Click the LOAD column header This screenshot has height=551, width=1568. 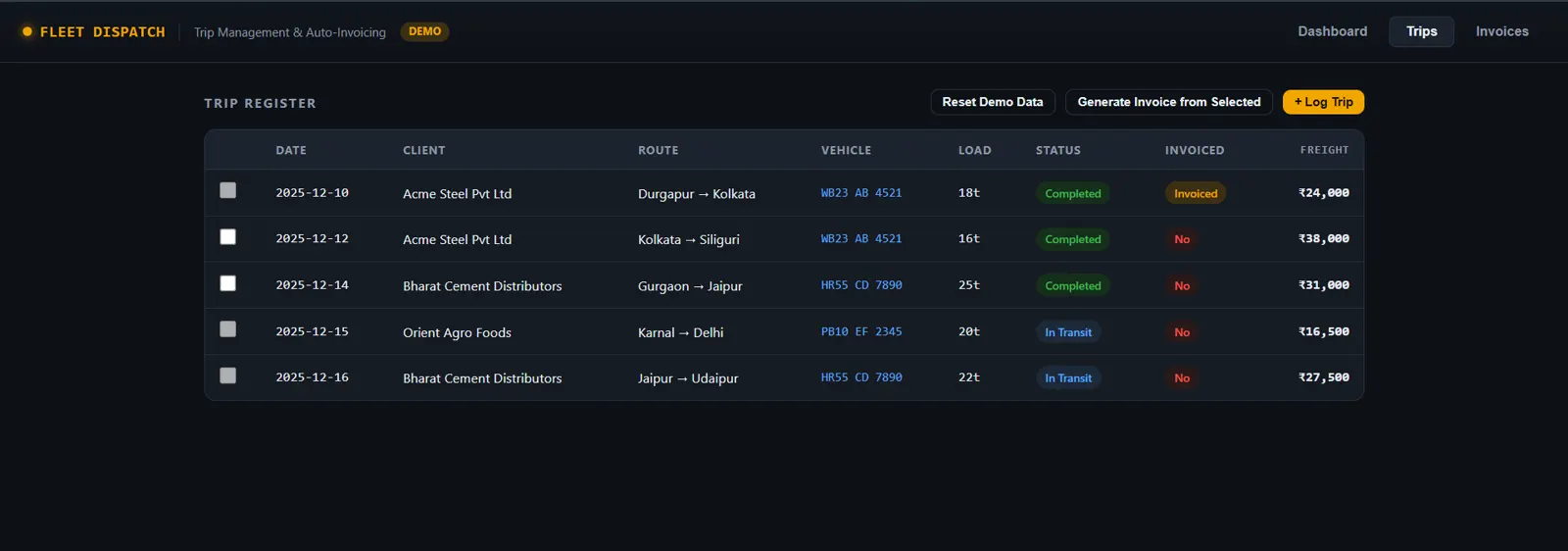975,150
